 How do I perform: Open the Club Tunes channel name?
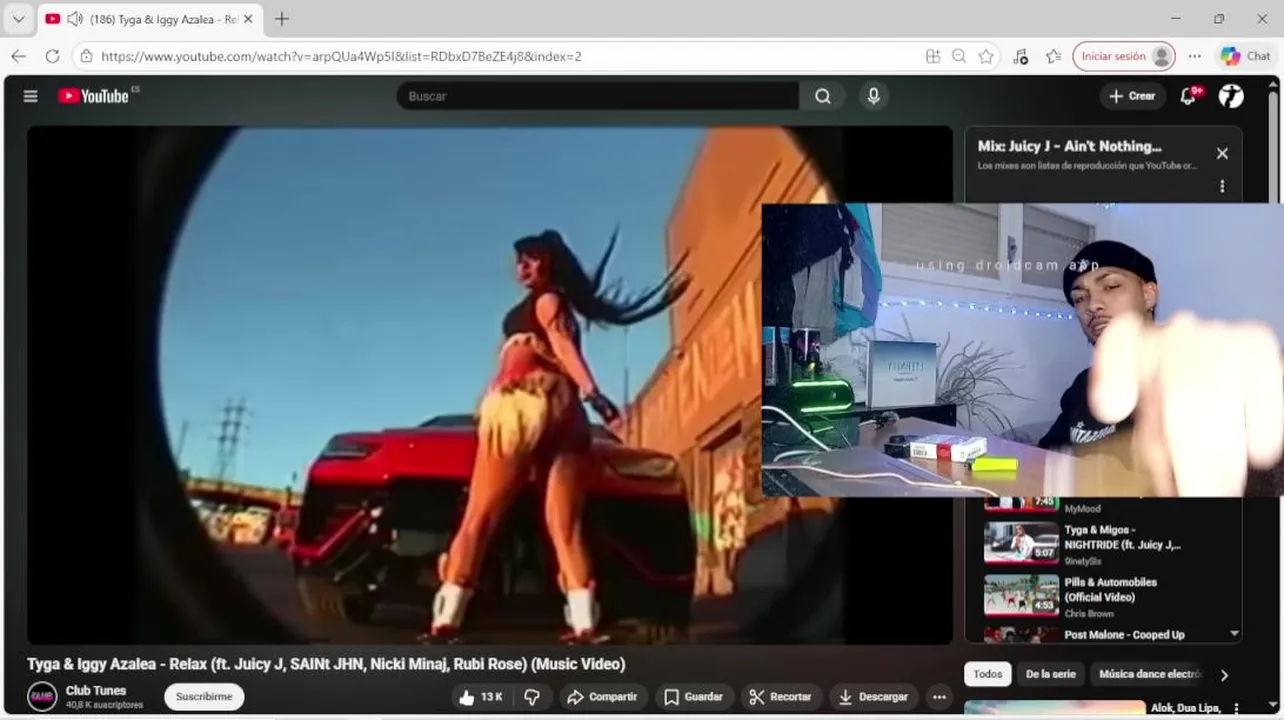click(x=96, y=691)
